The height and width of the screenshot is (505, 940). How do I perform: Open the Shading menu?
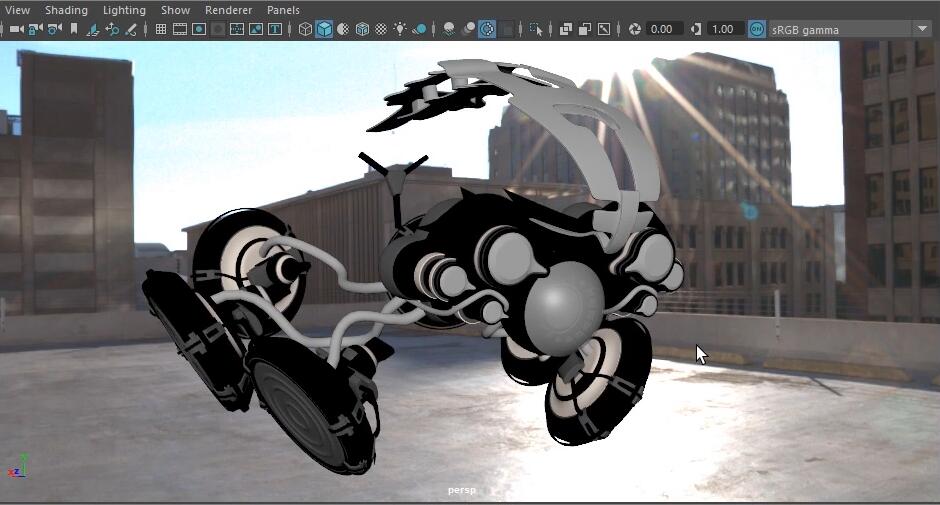point(66,10)
